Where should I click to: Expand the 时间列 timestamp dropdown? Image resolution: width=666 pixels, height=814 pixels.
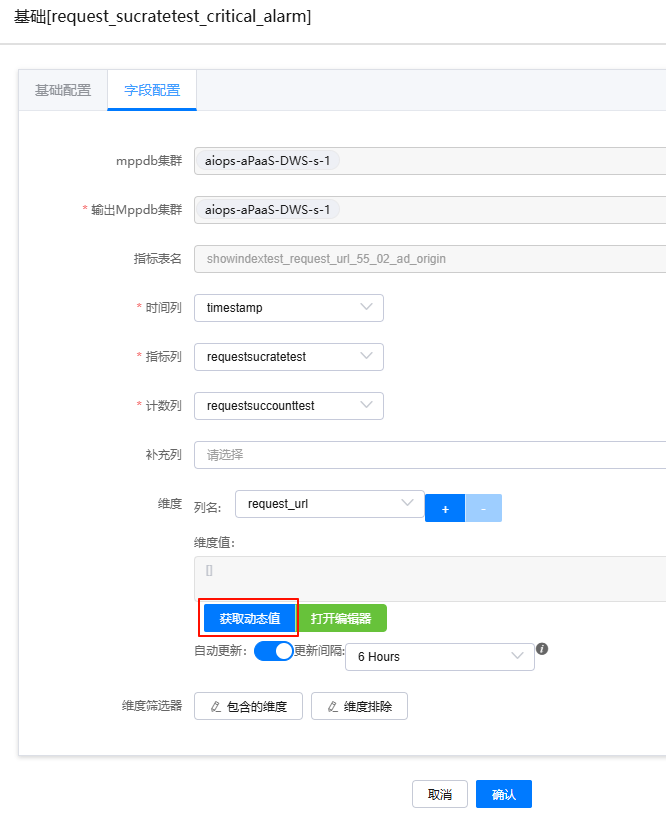click(x=288, y=308)
